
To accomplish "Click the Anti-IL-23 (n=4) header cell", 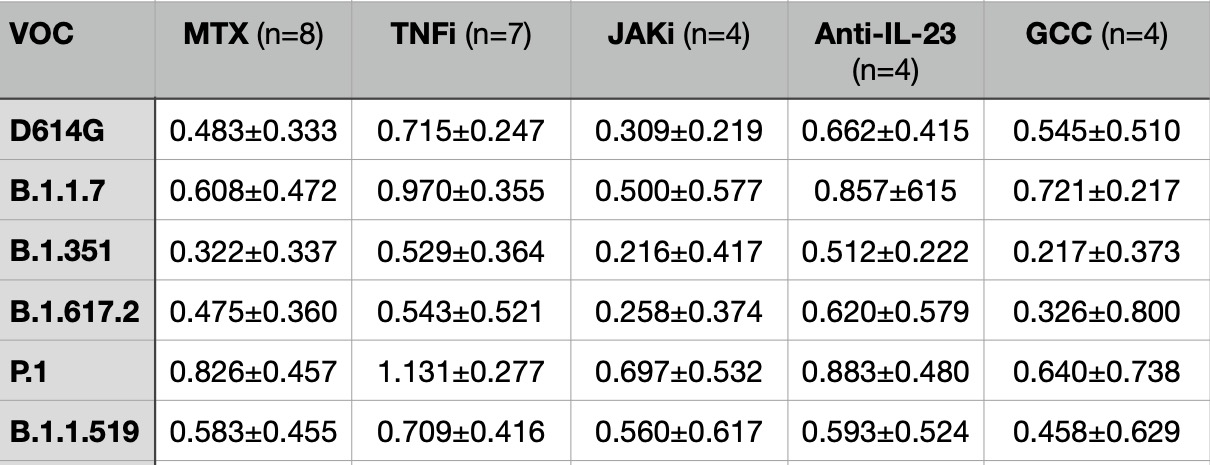I will pyautogui.click(x=885, y=50).
